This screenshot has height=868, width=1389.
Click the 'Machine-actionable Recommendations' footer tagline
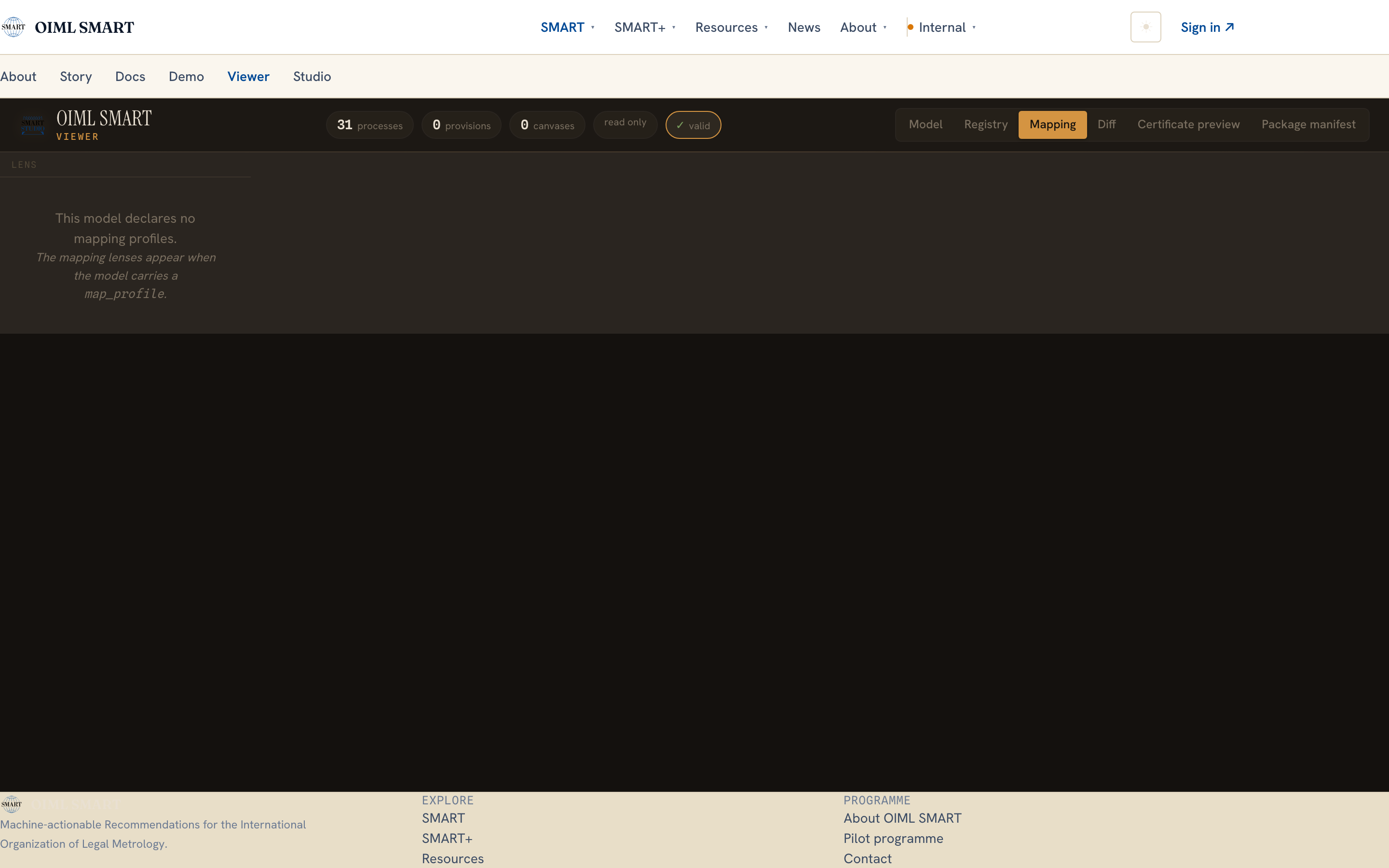coord(153,834)
